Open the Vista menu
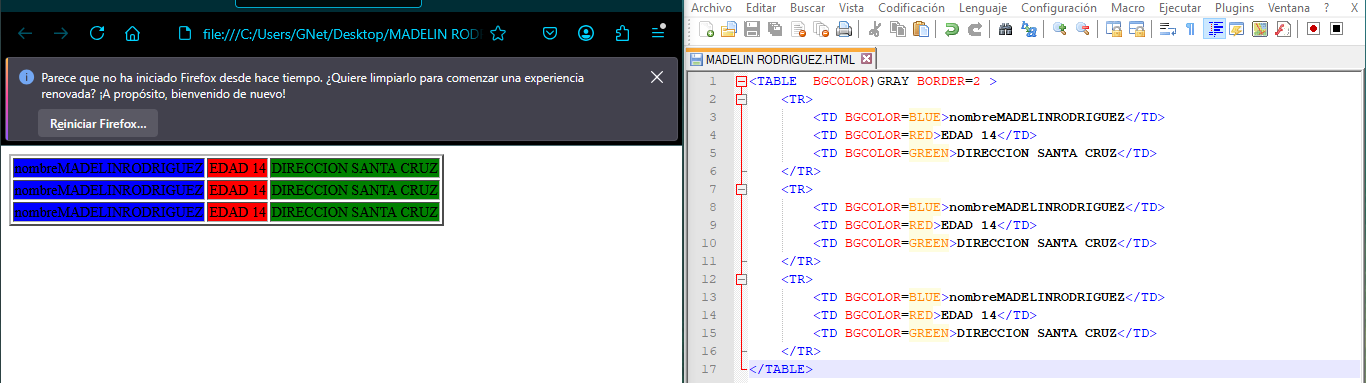The image size is (1366, 383). 852,7
